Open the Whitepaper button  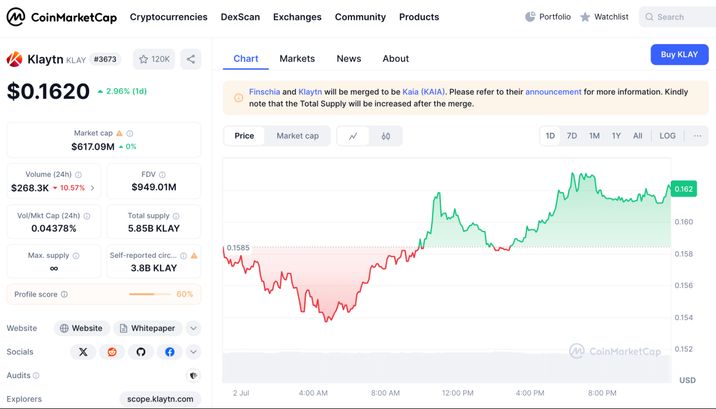point(147,328)
